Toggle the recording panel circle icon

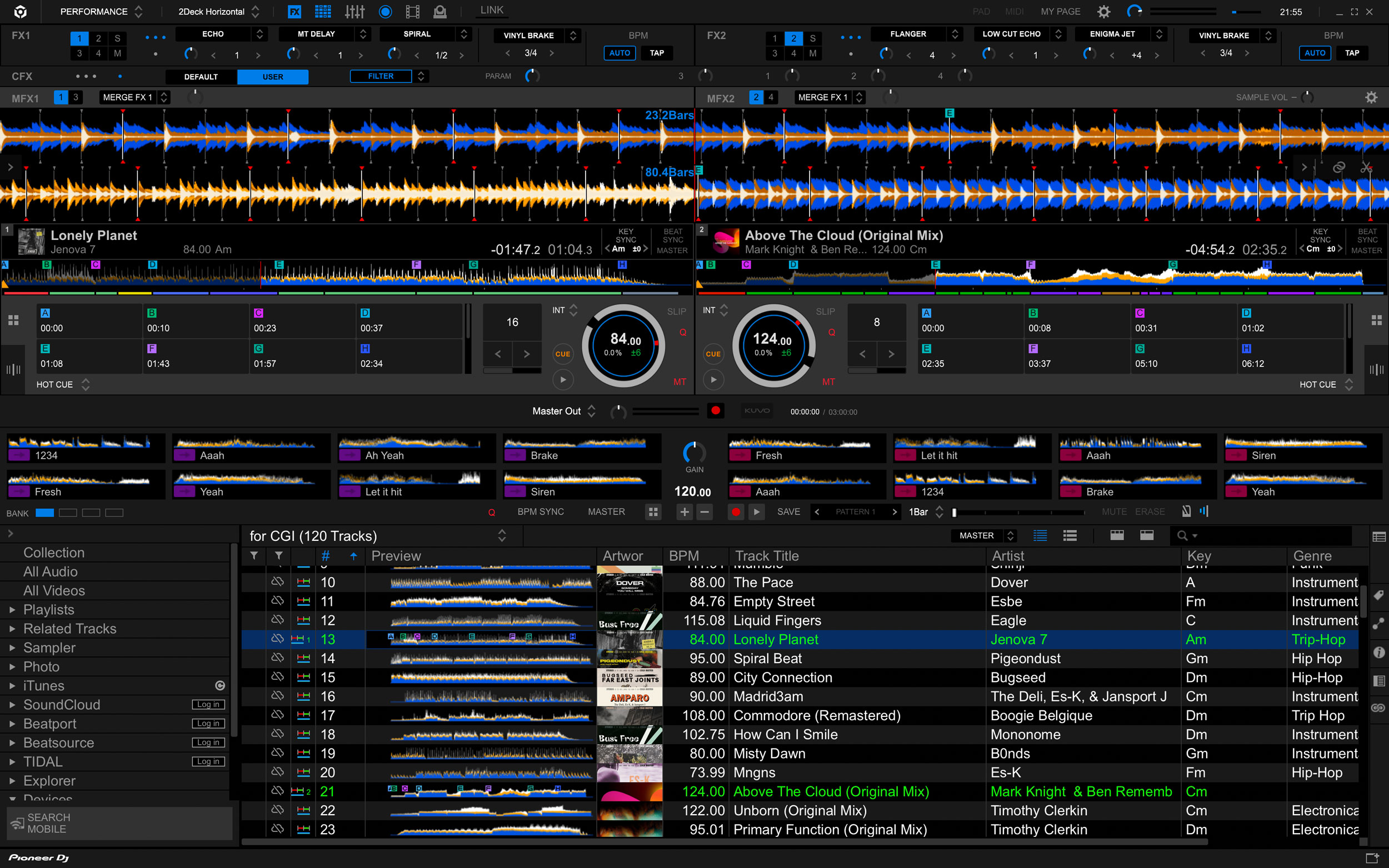(385, 12)
